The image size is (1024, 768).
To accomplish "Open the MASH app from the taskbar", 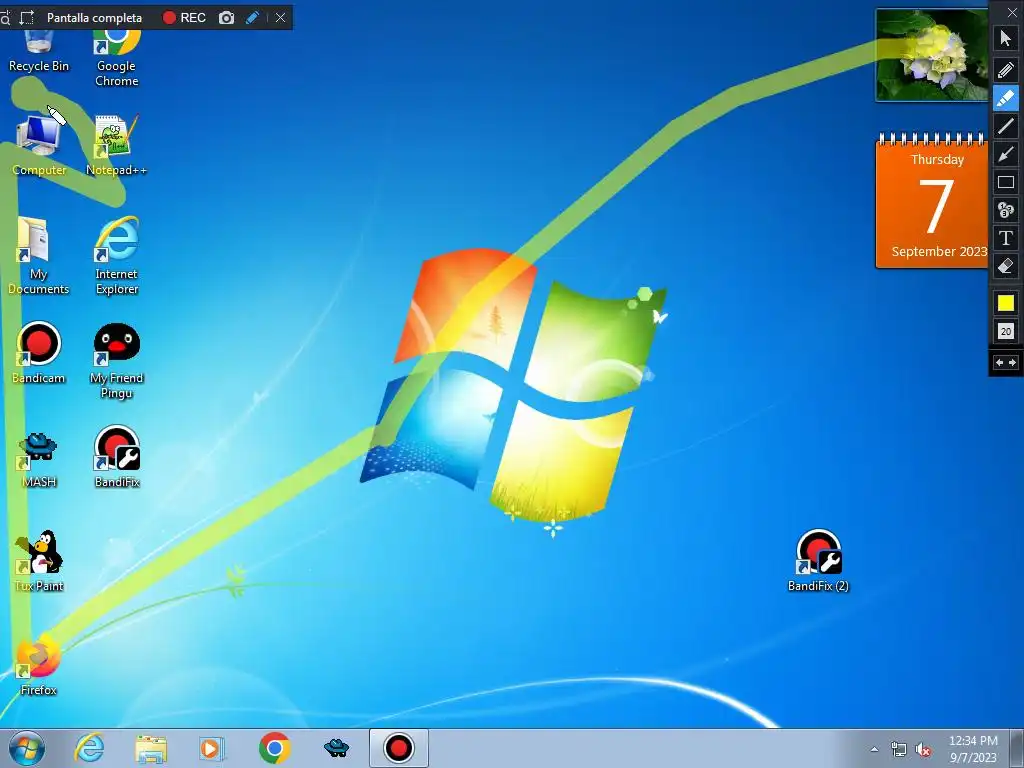I will [x=336, y=748].
